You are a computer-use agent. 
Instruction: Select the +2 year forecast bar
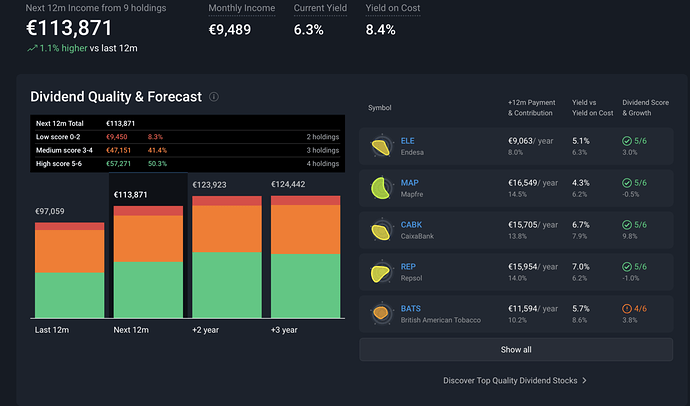(x=227, y=257)
